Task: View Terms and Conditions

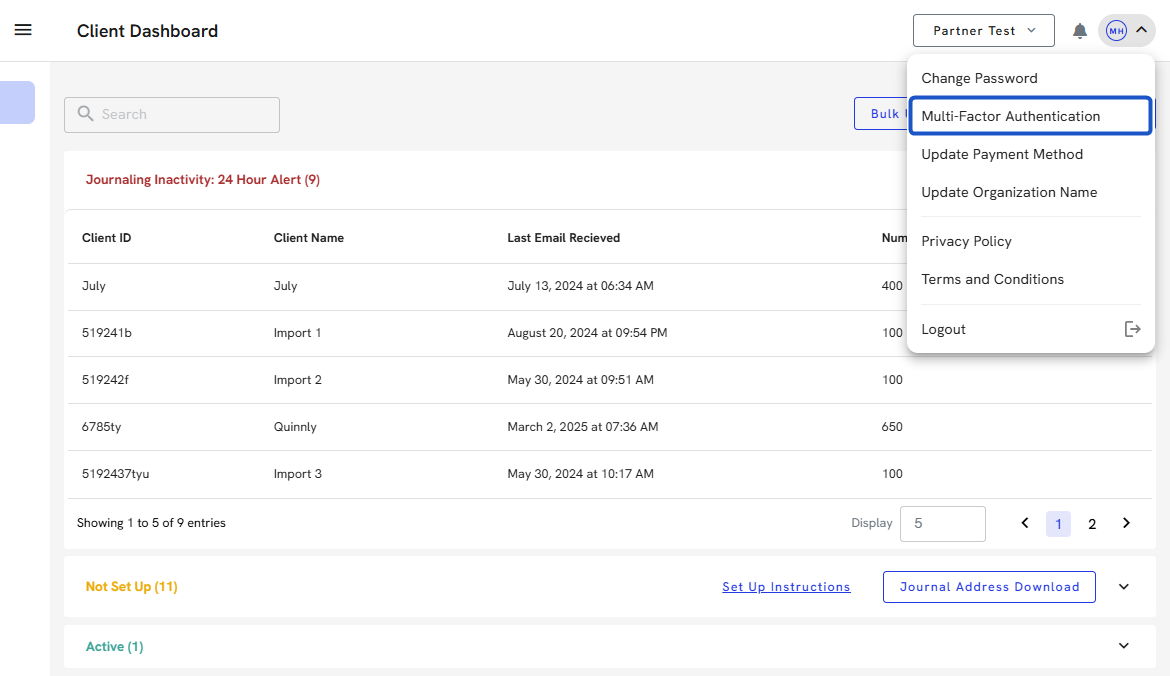Action: pos(992,279)
